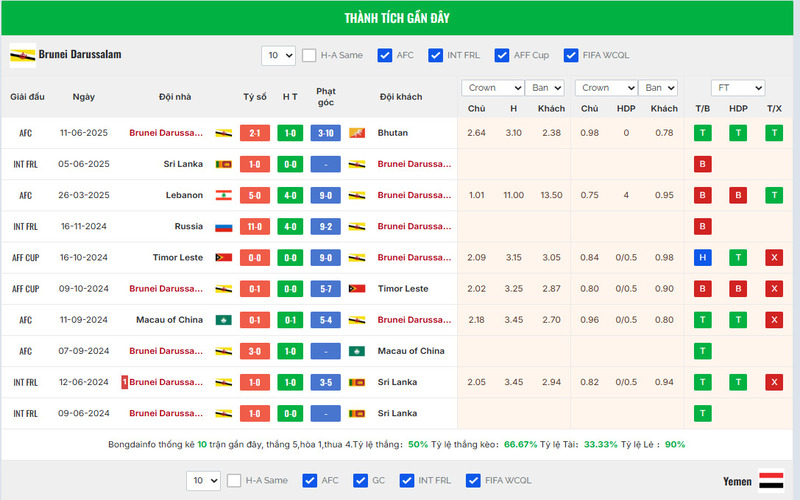Click the Russia flag icon
Viewport: 800px width, 500px height.
click(x=224, y=227)
